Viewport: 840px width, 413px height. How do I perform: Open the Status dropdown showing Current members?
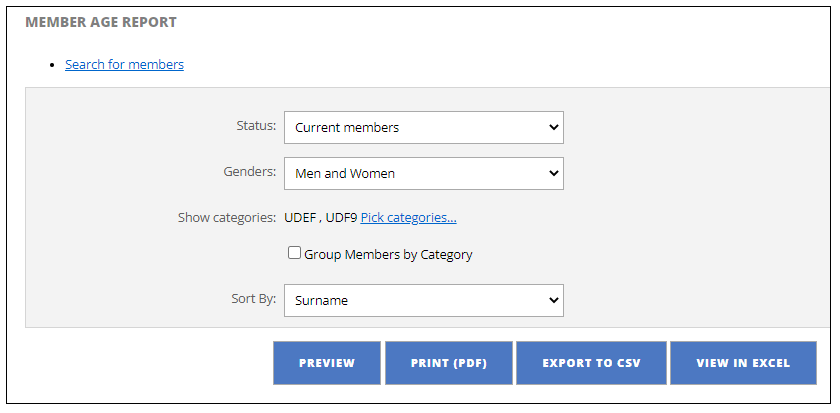click(x=423, y=128)
